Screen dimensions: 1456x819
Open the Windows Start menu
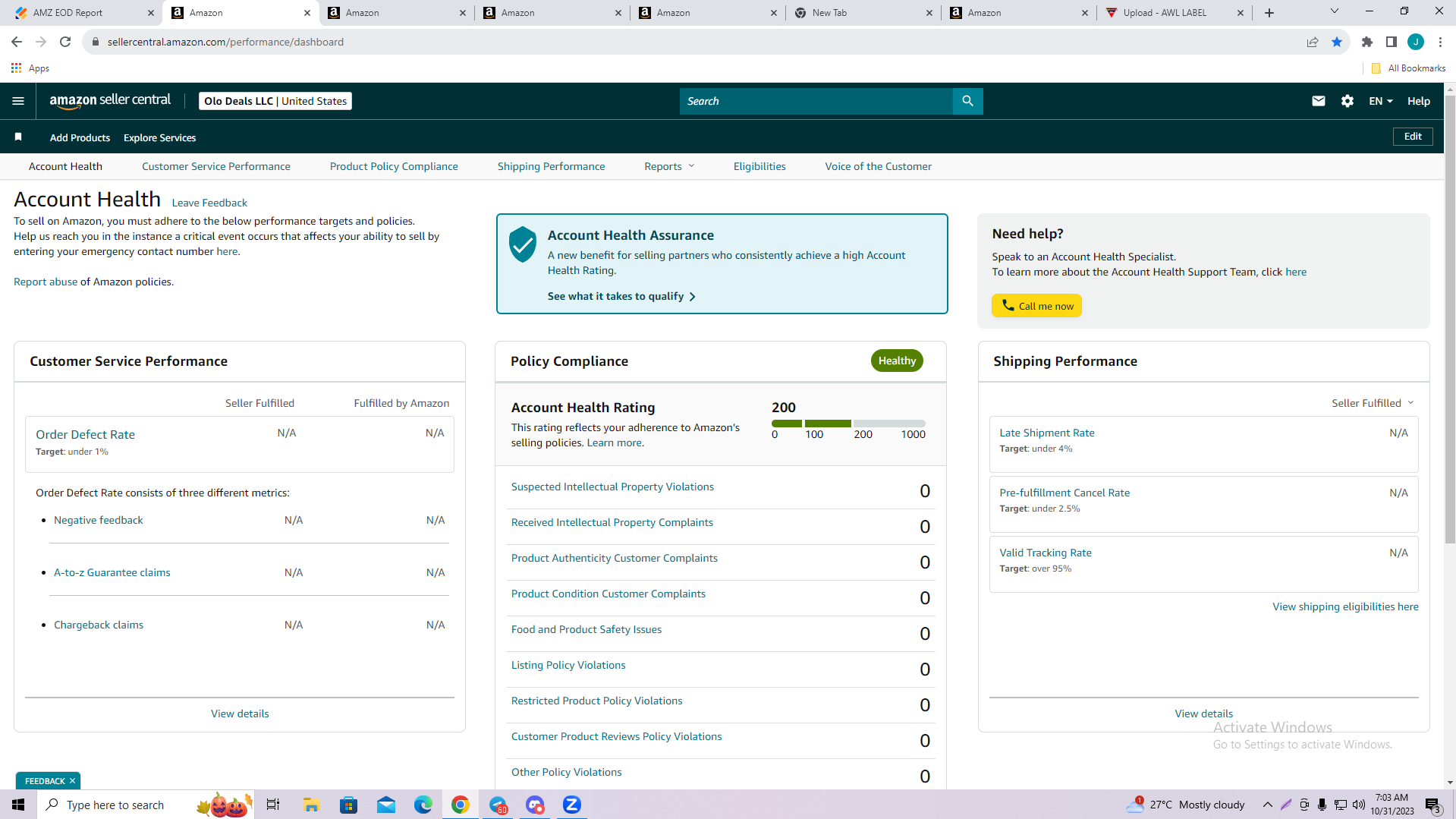coord(18,805)
